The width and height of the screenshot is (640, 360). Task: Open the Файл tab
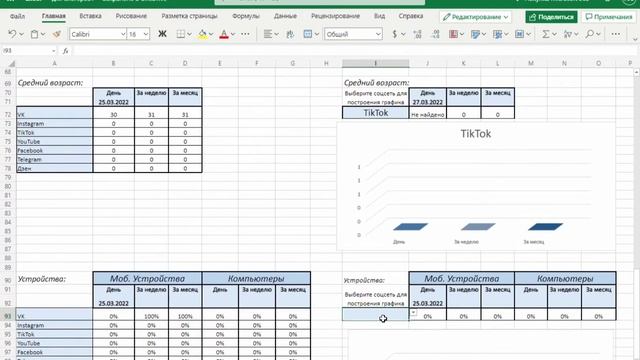pyautogui.click(x=17, y=16)
